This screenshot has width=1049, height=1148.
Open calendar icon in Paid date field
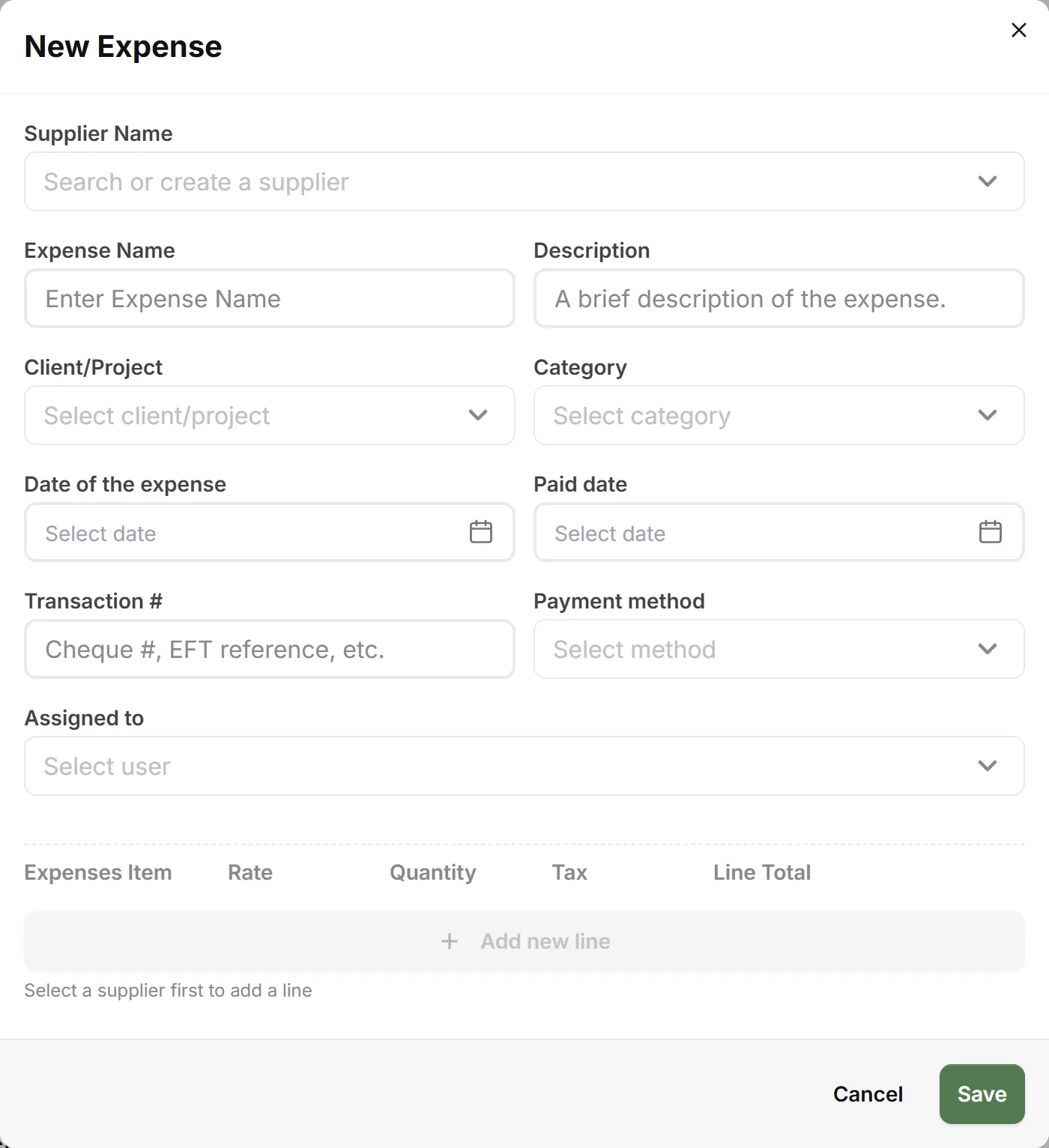tap(991, 532)
